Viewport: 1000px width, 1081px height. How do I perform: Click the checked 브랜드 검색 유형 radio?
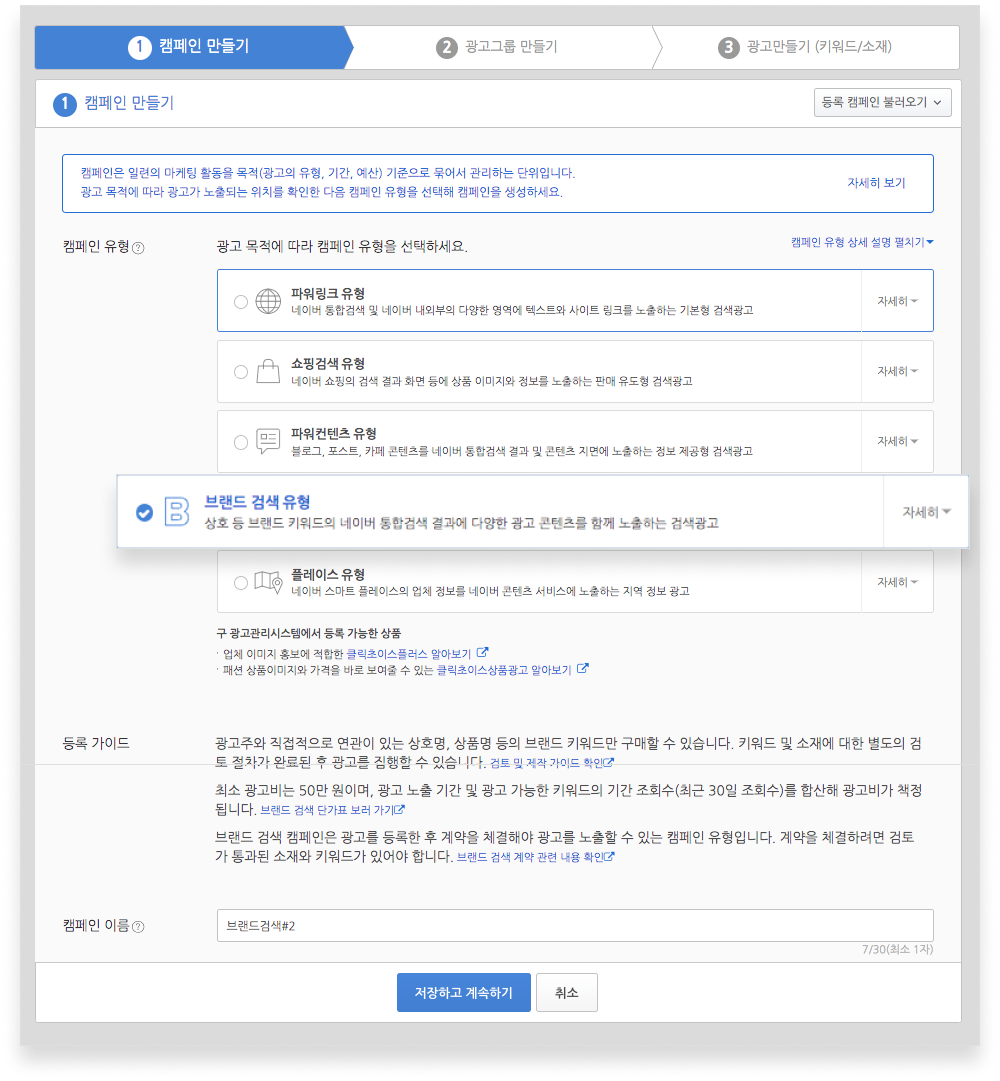(x=144, y=512)
